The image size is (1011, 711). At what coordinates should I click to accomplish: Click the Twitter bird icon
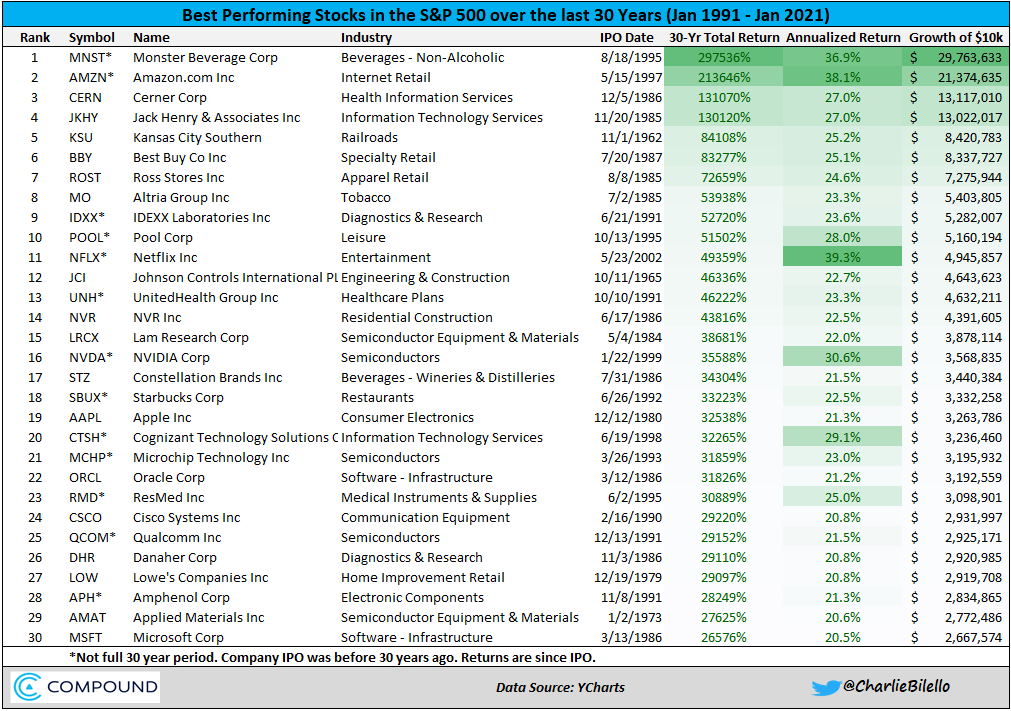pyautogui.click(x=825, y=688)
